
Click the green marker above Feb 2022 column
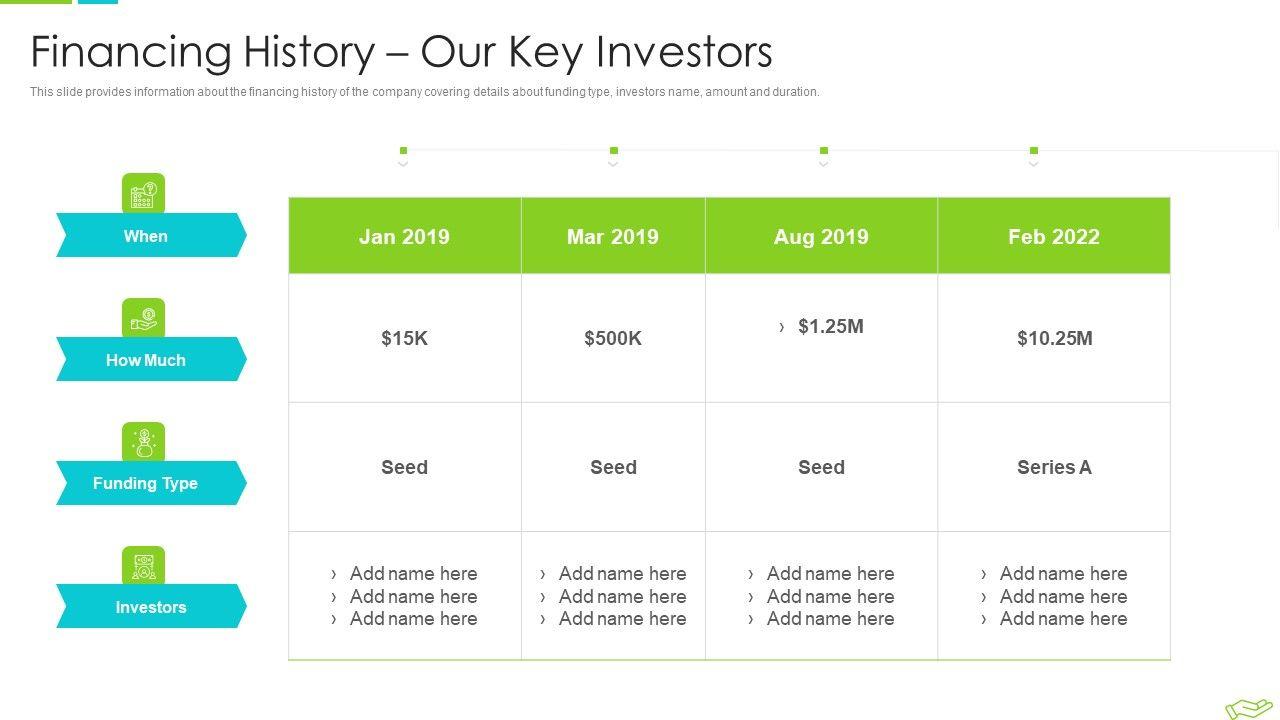(1033, 151)
